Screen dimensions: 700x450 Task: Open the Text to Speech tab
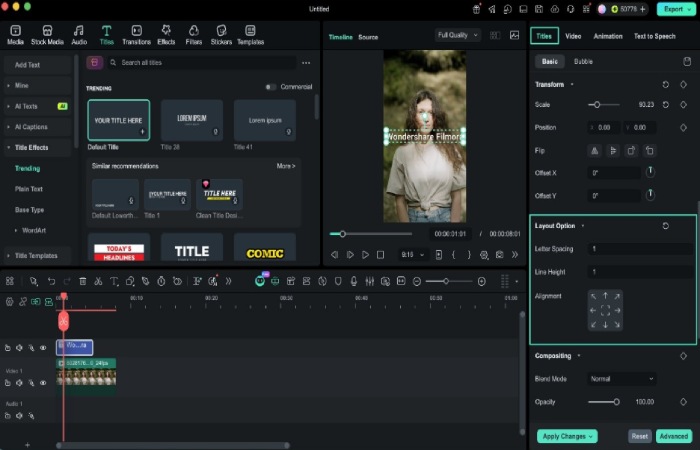654,36
